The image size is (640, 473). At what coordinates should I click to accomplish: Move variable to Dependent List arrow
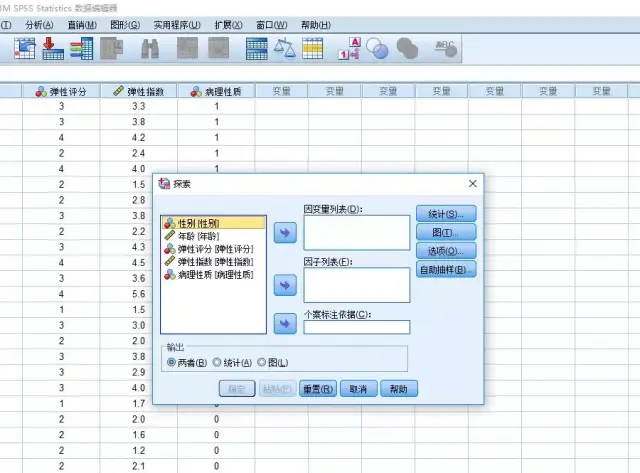[x=285, y=233]
